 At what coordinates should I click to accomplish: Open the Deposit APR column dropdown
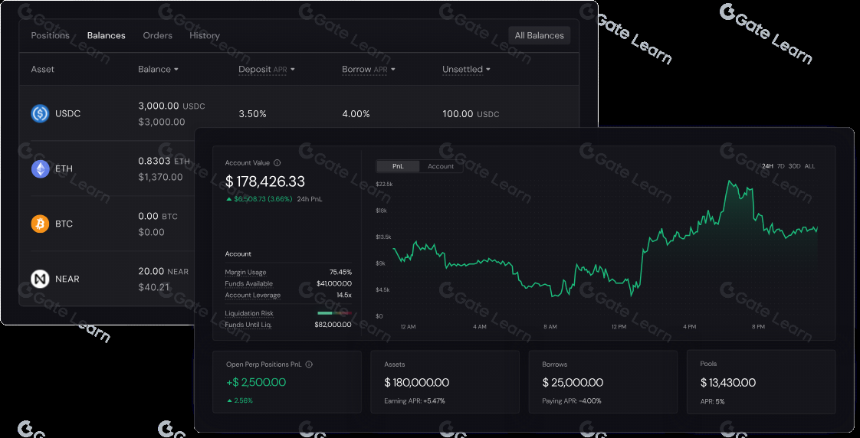coord(267,70)
